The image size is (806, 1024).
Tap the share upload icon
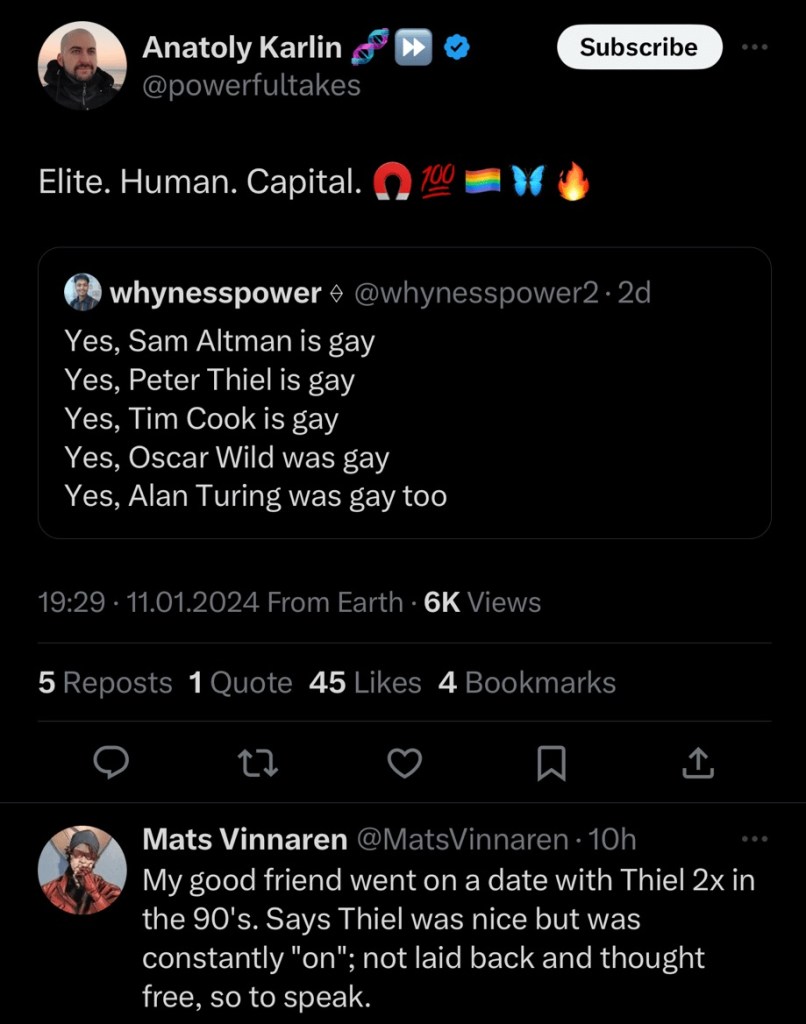[698, 764]
